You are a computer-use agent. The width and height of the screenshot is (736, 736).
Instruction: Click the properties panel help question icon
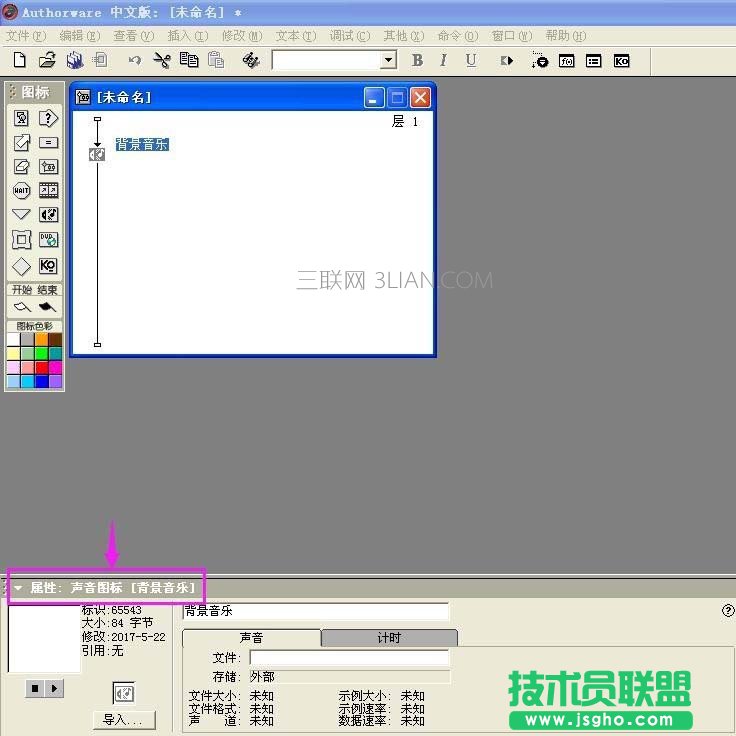pos(728,611)
